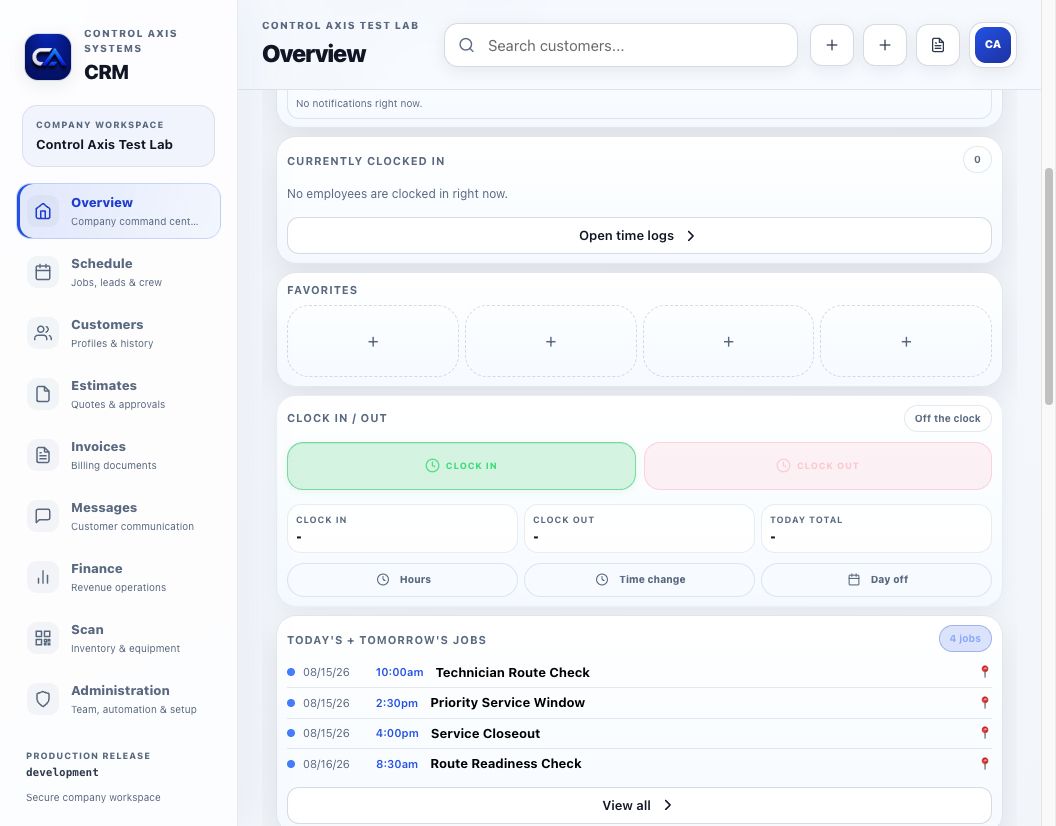
Task: Add a favorite in the second slot
Action: [550, 342]
